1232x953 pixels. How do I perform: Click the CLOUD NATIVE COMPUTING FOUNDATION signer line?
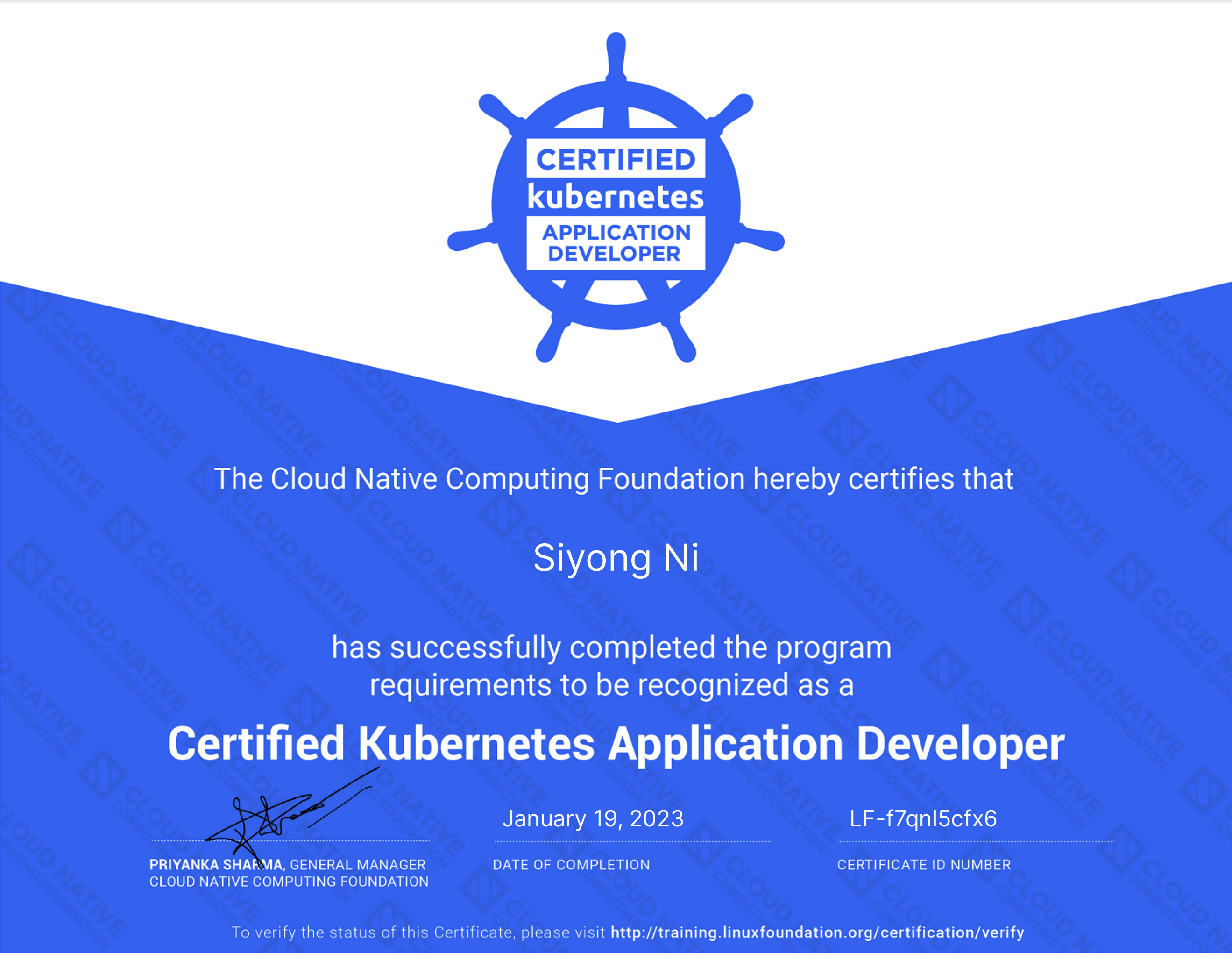(289, 882)
